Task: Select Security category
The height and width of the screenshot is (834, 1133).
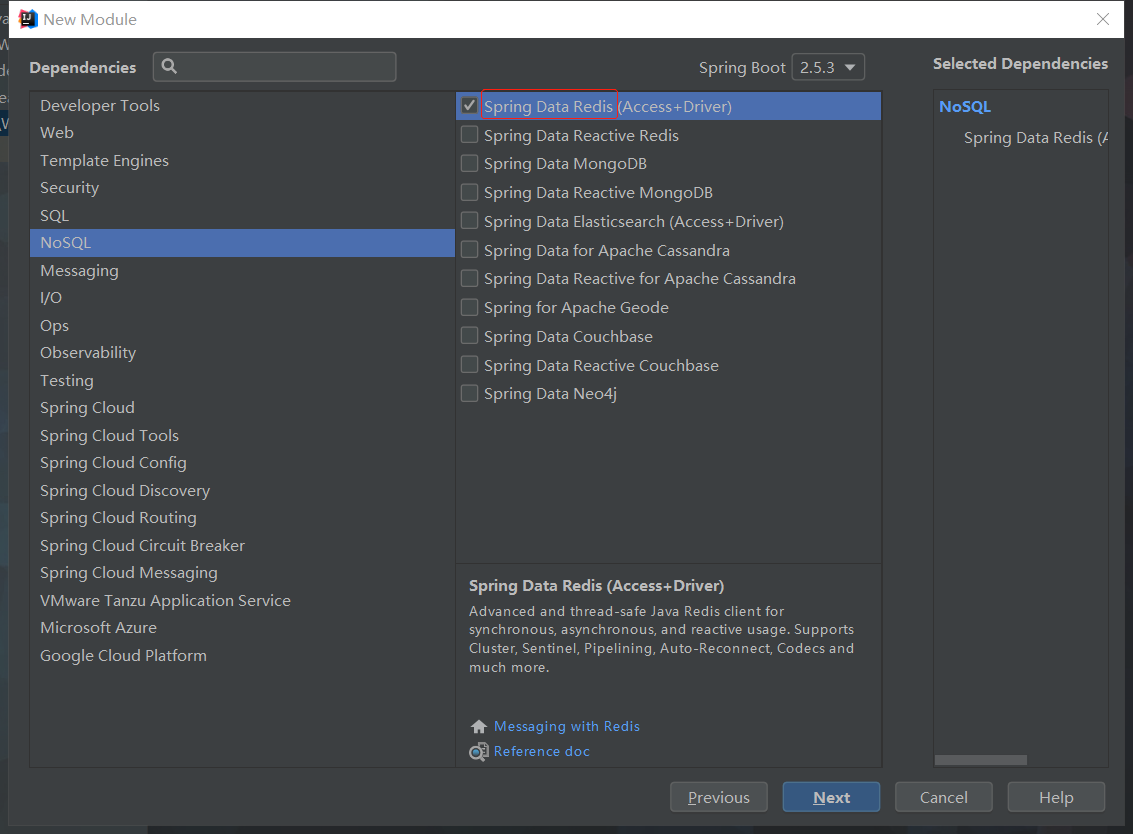Action: click(x=242, y=188)
